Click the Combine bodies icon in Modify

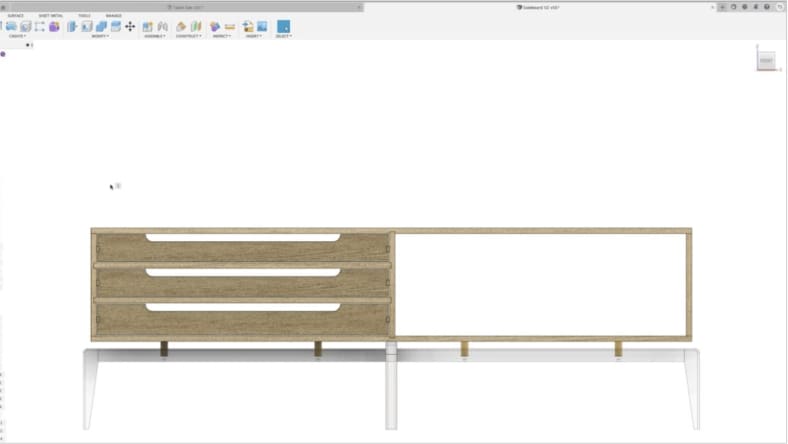point(101,27)
